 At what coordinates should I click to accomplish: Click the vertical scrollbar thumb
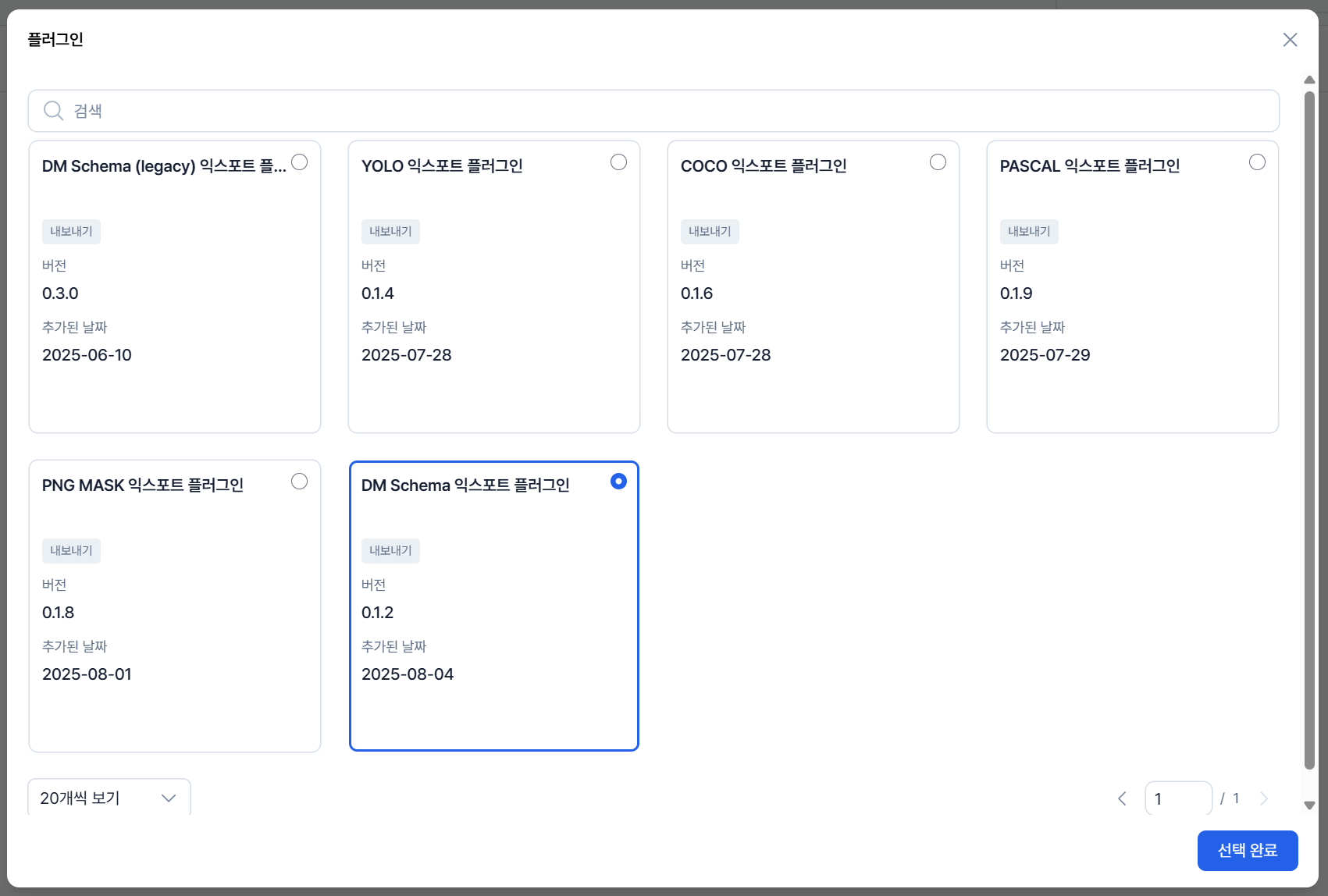(x=1310, y=431)
